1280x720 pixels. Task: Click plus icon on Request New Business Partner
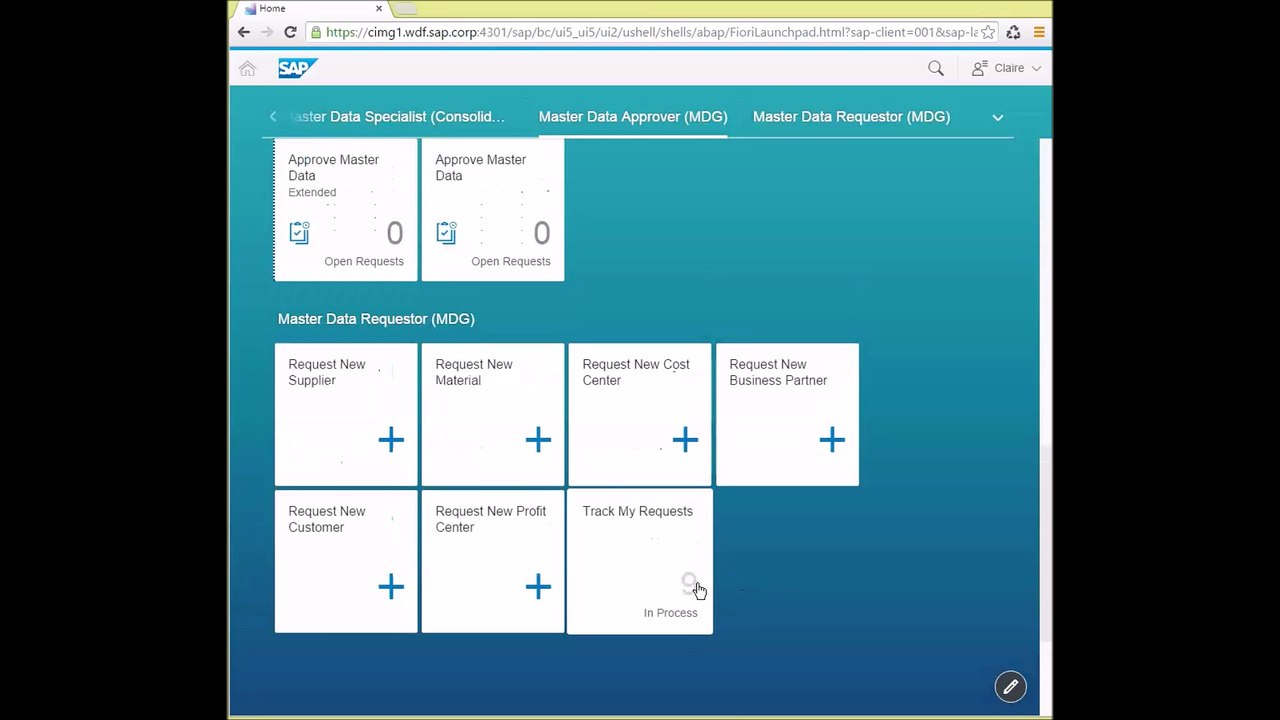point(832,440)
